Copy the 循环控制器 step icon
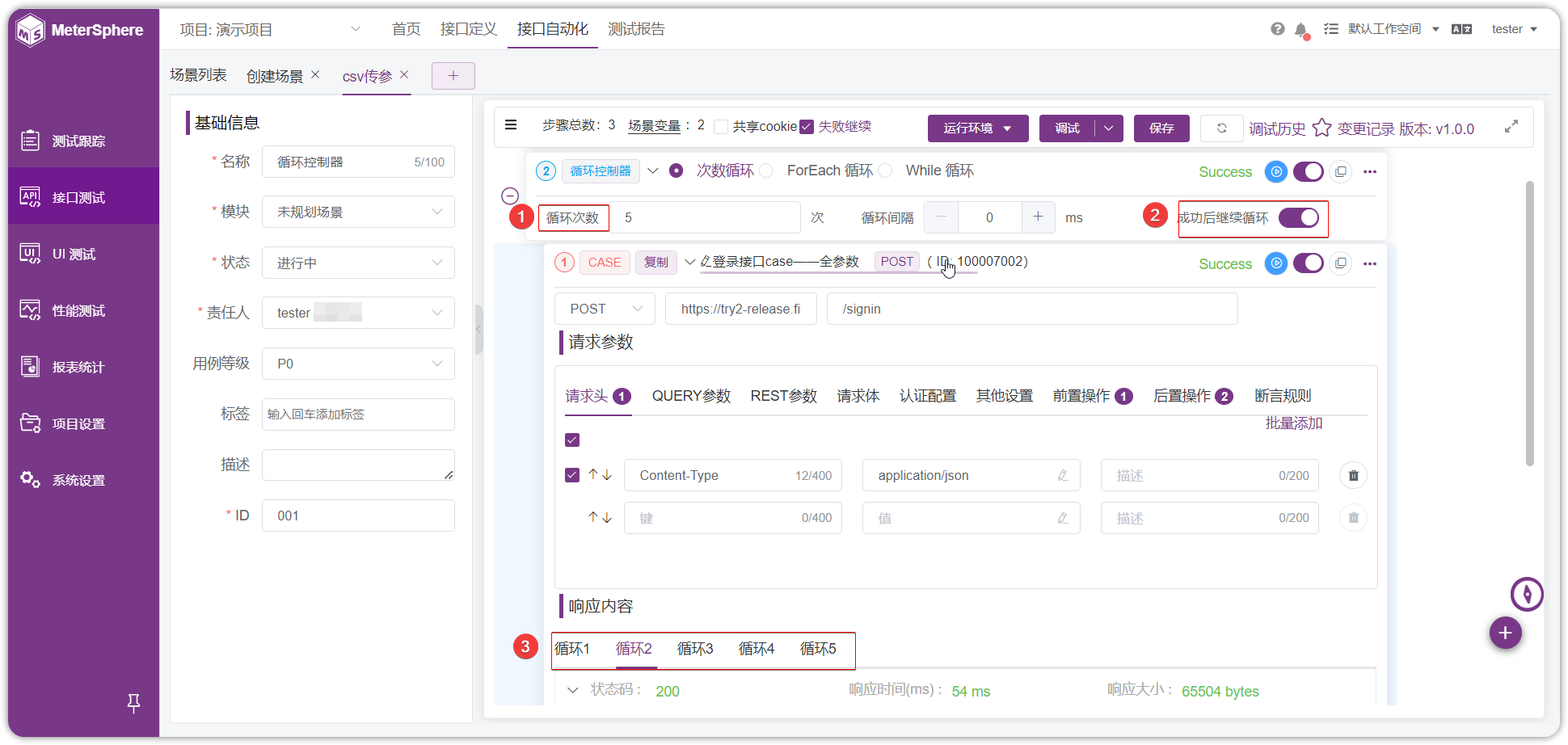 click(1340, 171)
